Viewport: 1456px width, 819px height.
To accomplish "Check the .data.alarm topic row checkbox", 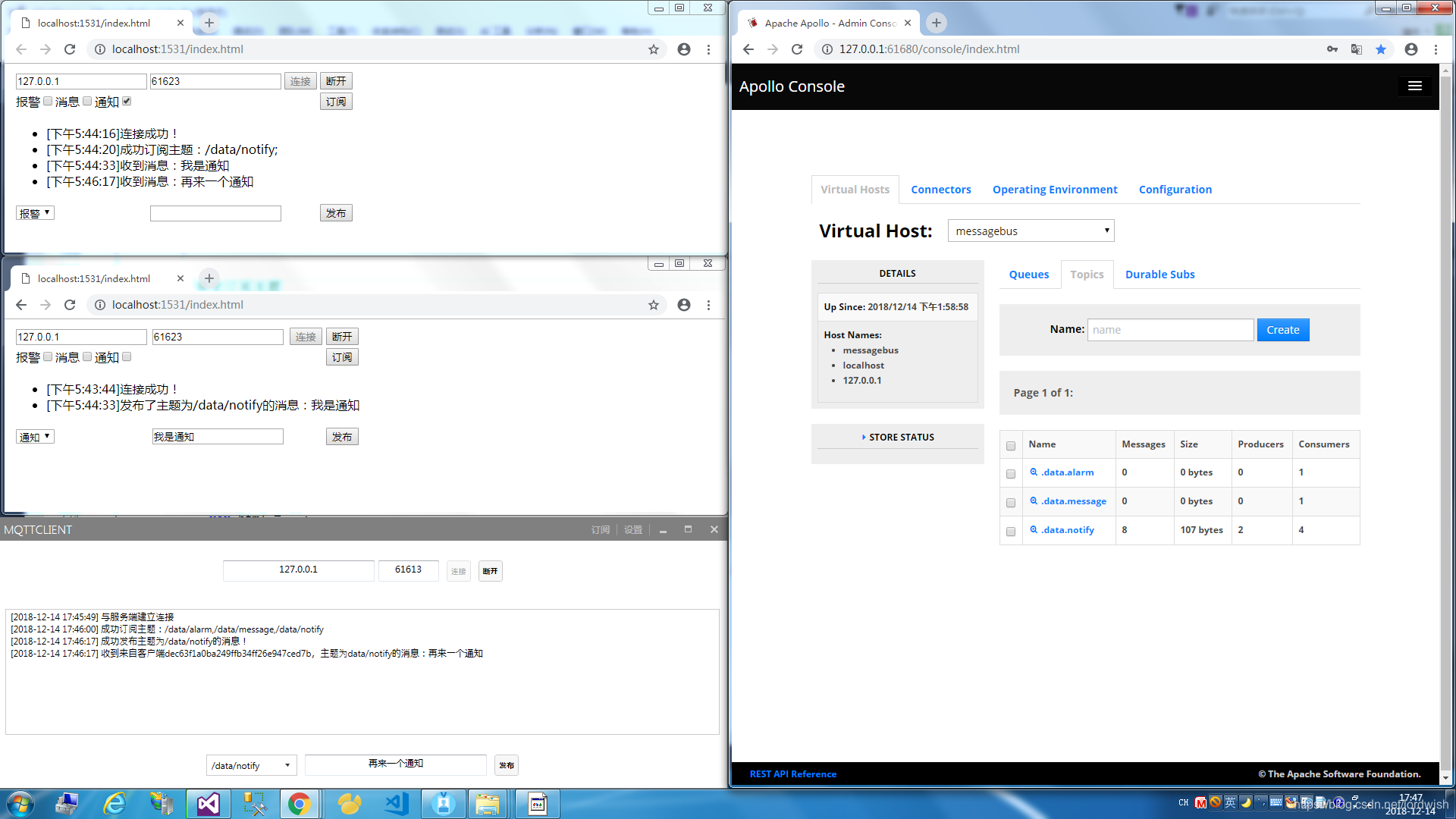I will [x=1011, y=473].
